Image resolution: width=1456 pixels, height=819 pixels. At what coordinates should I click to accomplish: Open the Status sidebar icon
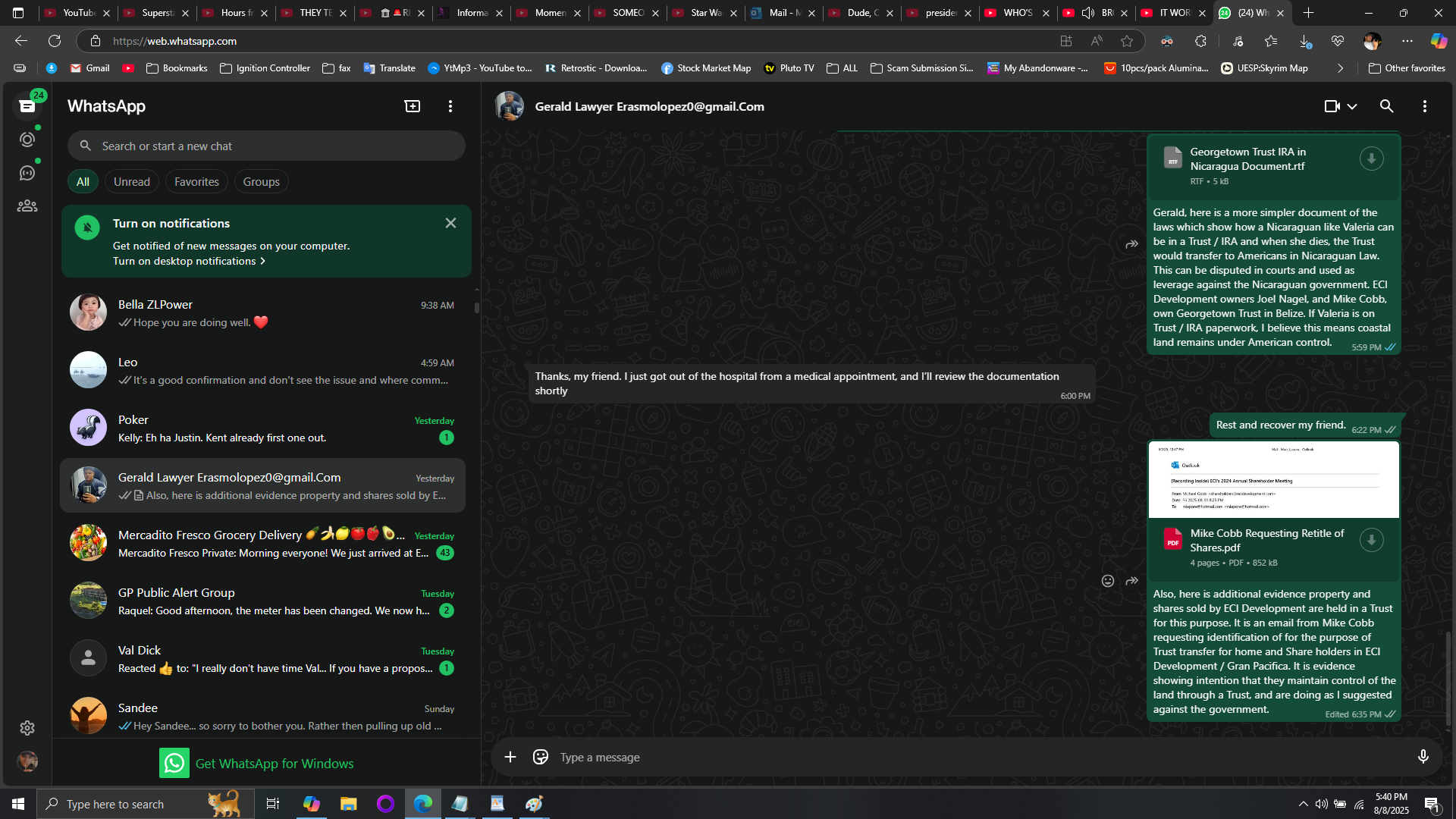tap(27, 140)
